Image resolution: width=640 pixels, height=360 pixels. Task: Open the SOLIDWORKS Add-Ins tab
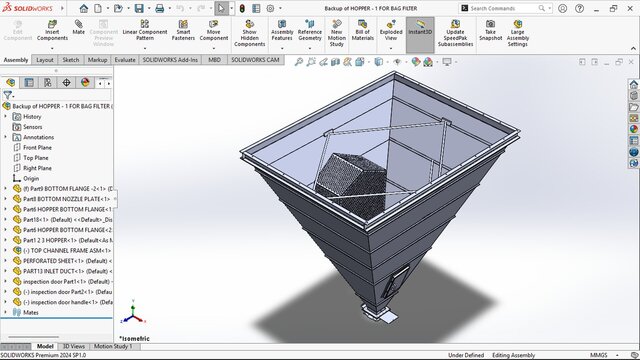click(170, 60)
